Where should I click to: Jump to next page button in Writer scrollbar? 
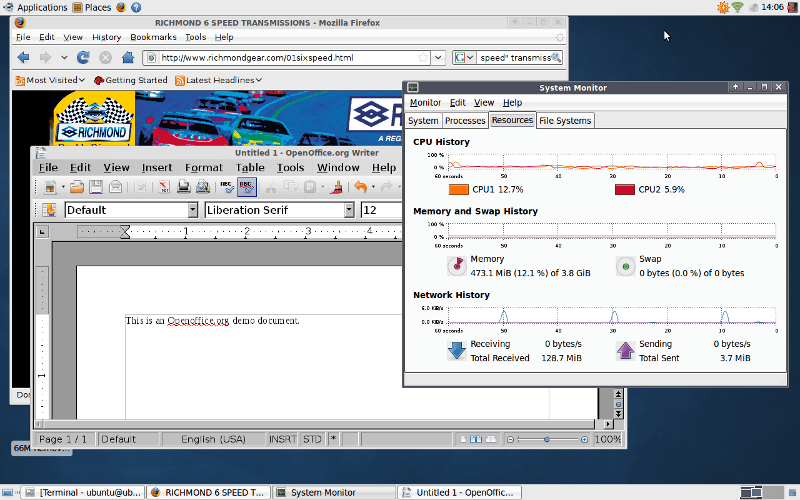click(618, 414)
